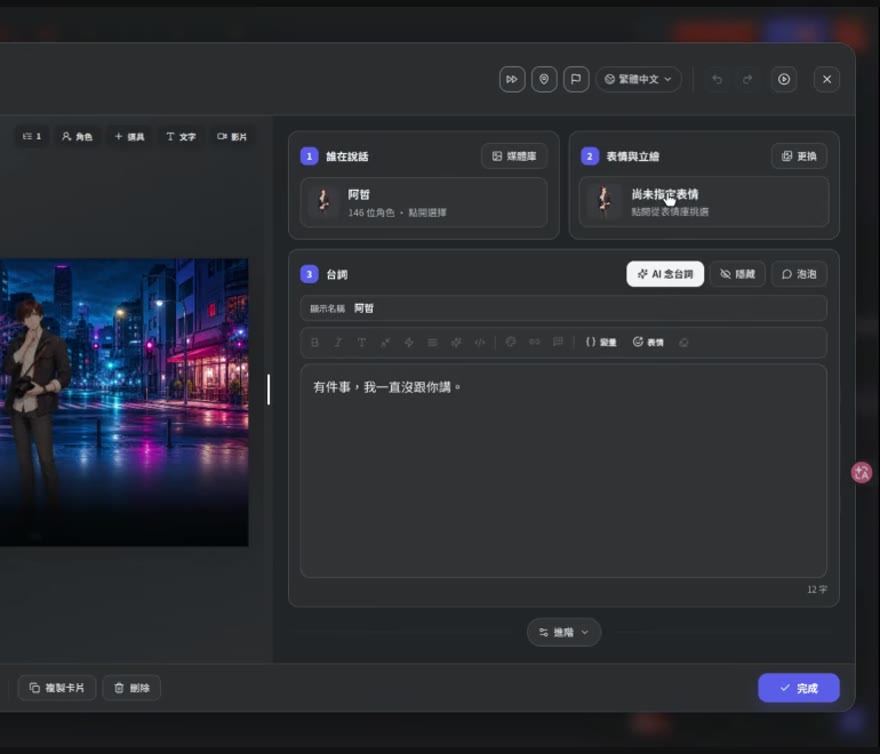Click the flag icon button

tap(576, 79)
